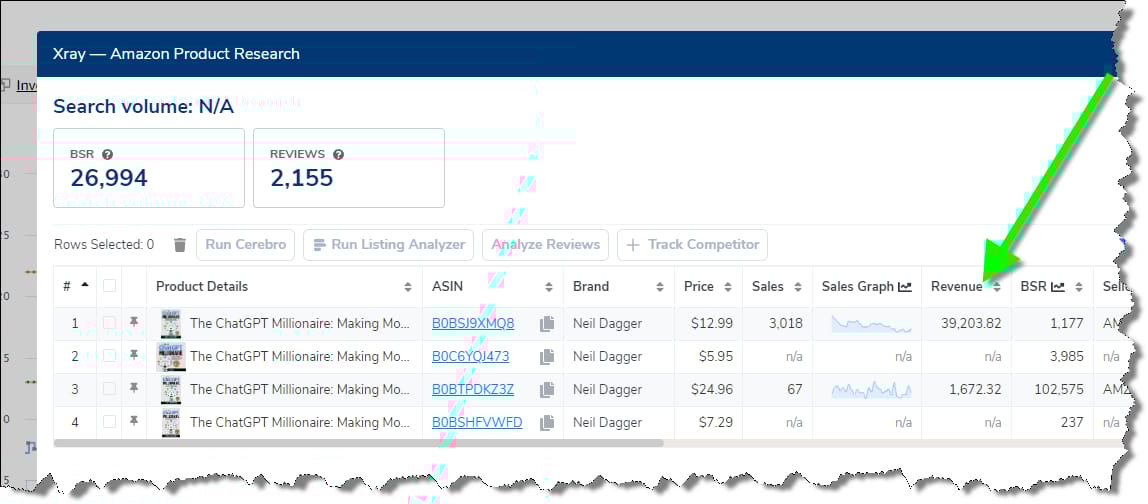Screen dimensions: 1148x504
Task: Select row 1 checkbox
Action: [109, 323]
